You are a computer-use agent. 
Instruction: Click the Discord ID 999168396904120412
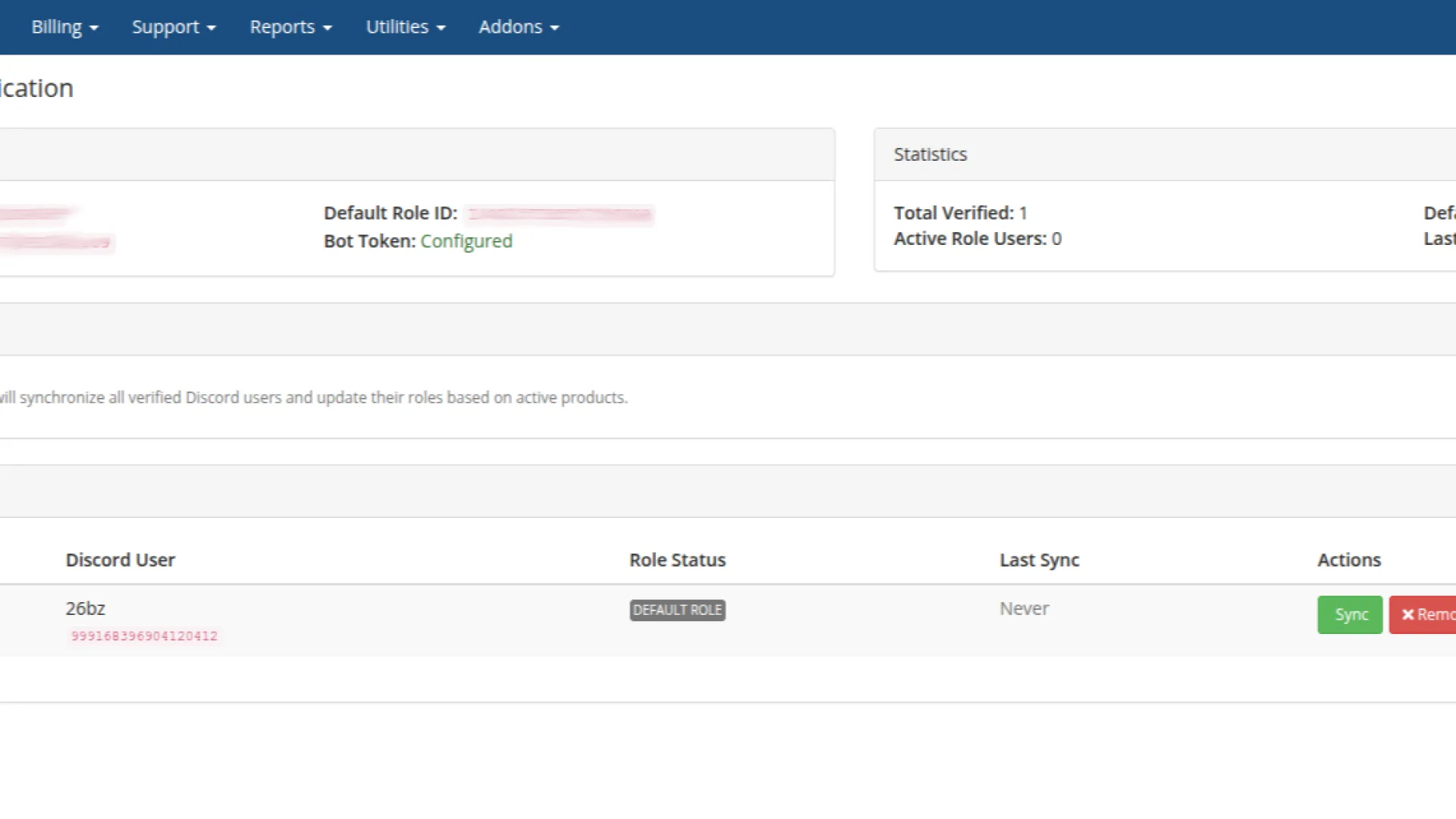point(144,636)
